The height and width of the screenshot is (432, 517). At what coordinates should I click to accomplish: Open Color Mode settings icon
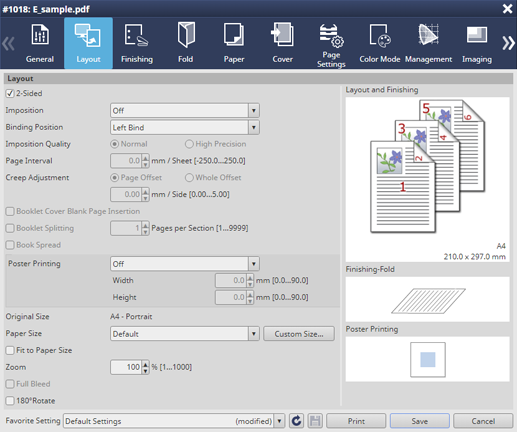[x=380, y=35]
